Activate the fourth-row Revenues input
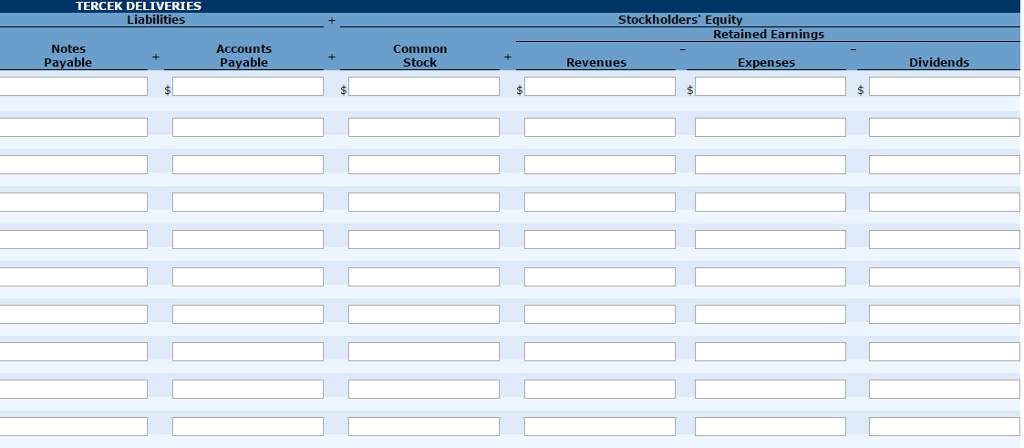This screenshot has width=1024, height=448. (600, 202)
